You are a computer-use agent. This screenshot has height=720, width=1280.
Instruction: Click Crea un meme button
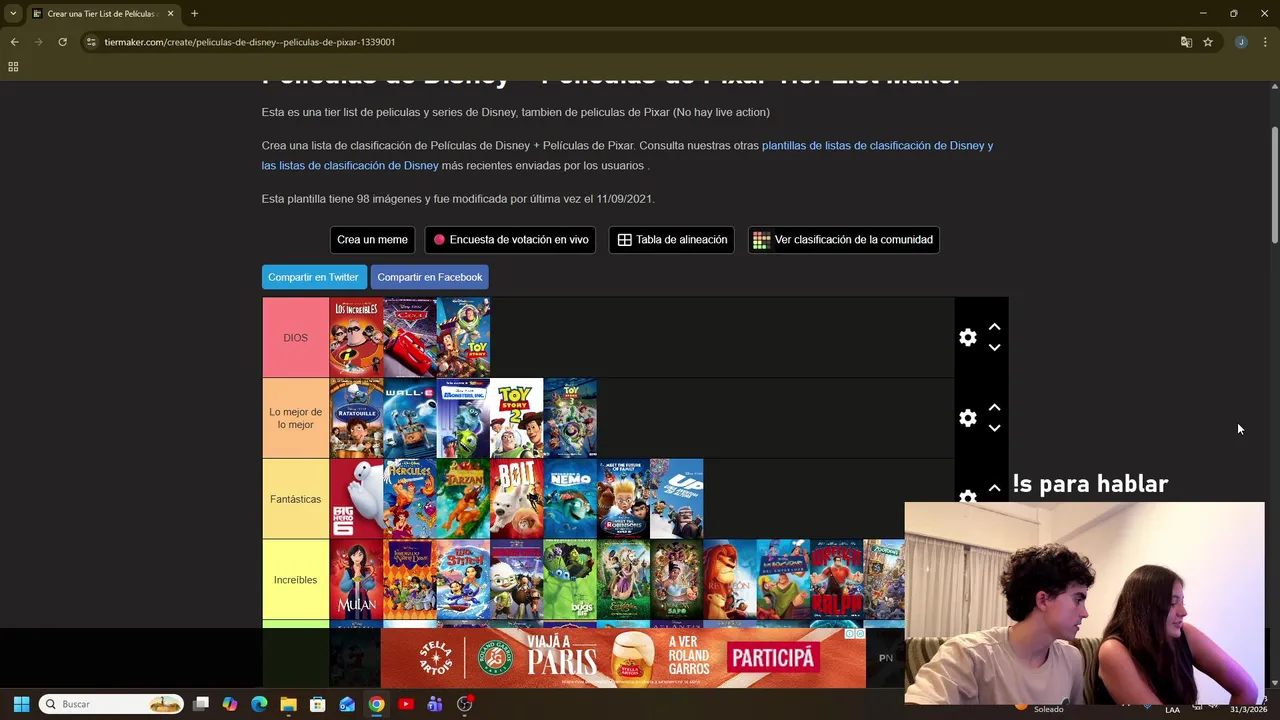coord(372,240)
